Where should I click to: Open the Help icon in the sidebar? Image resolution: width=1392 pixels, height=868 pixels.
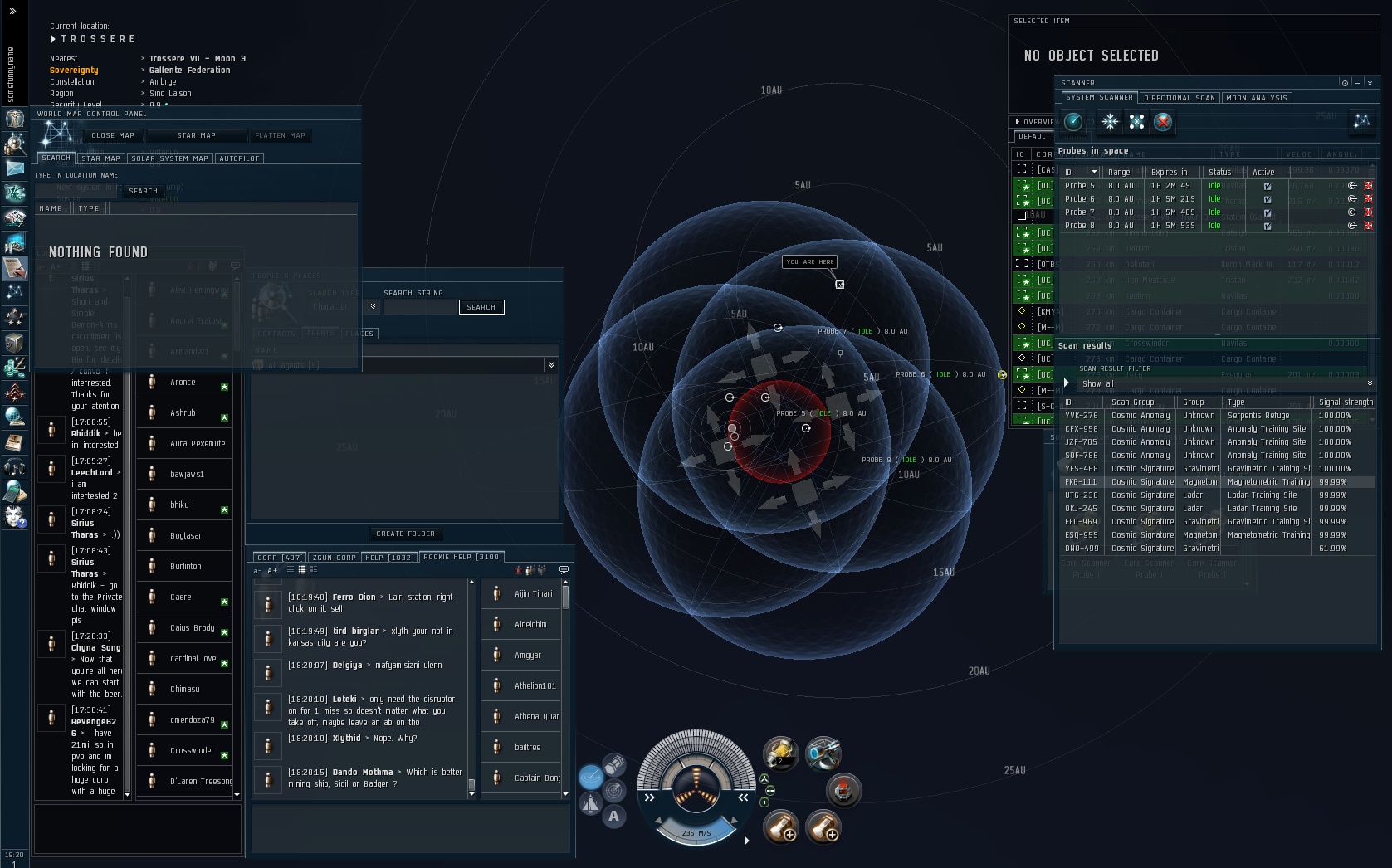15,517
